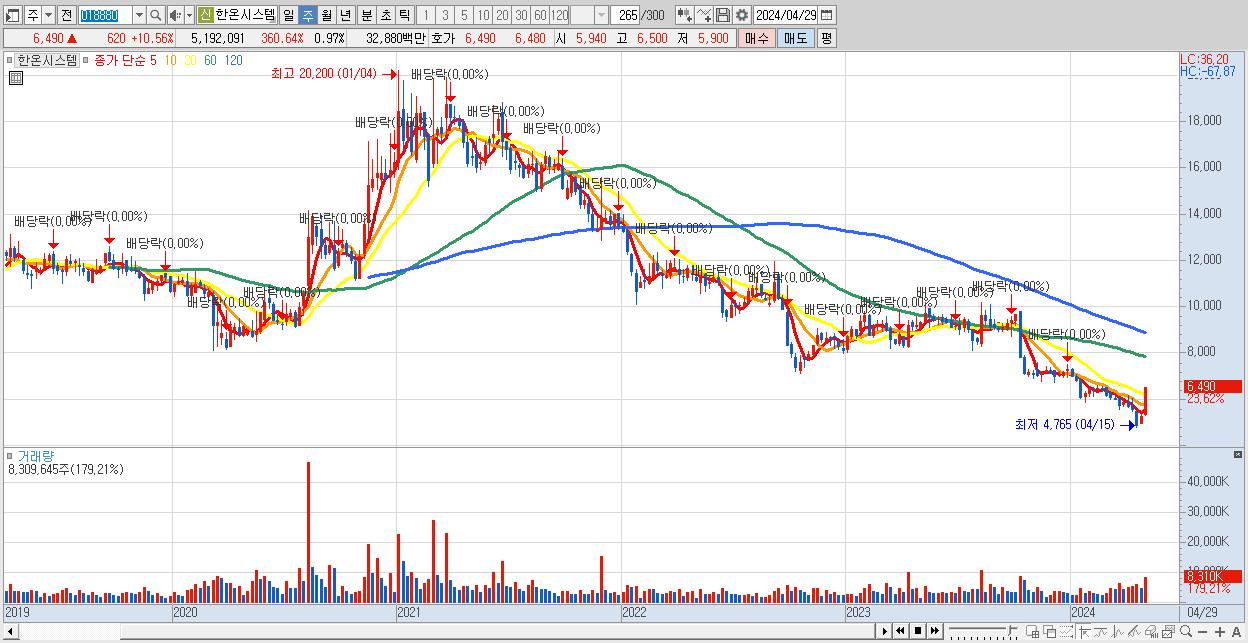
Task: Open the interval combo box after 120
Action: pos(589,15)
